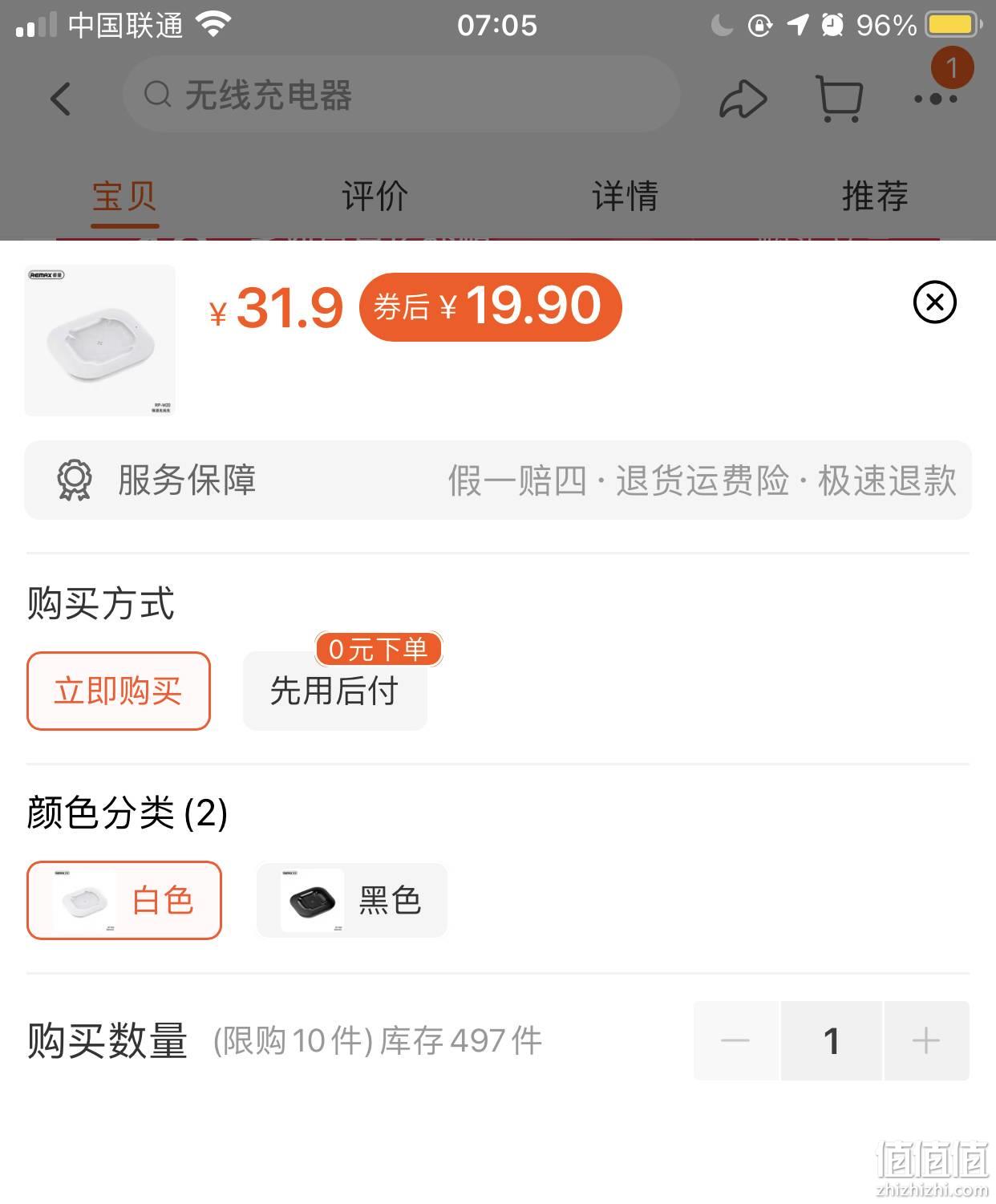Click the search magnifier icon
The image size is (996, 1204).
tap(158, 95)
